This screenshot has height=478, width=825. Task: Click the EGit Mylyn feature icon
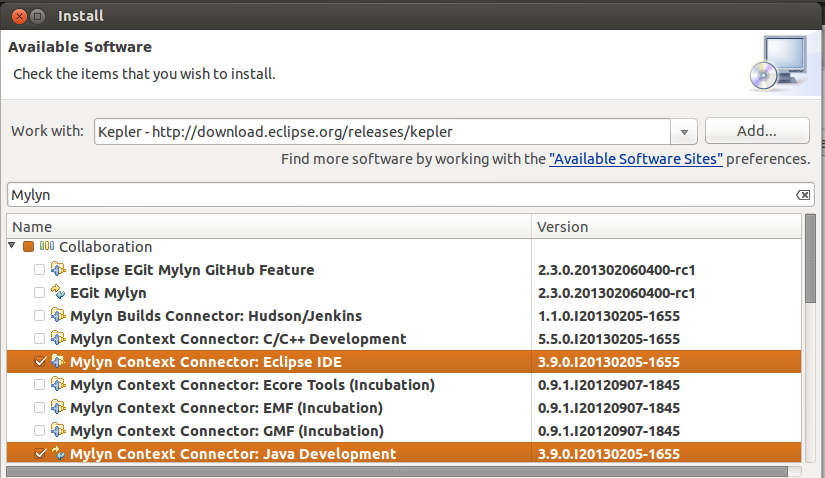[x=58, y=292]
